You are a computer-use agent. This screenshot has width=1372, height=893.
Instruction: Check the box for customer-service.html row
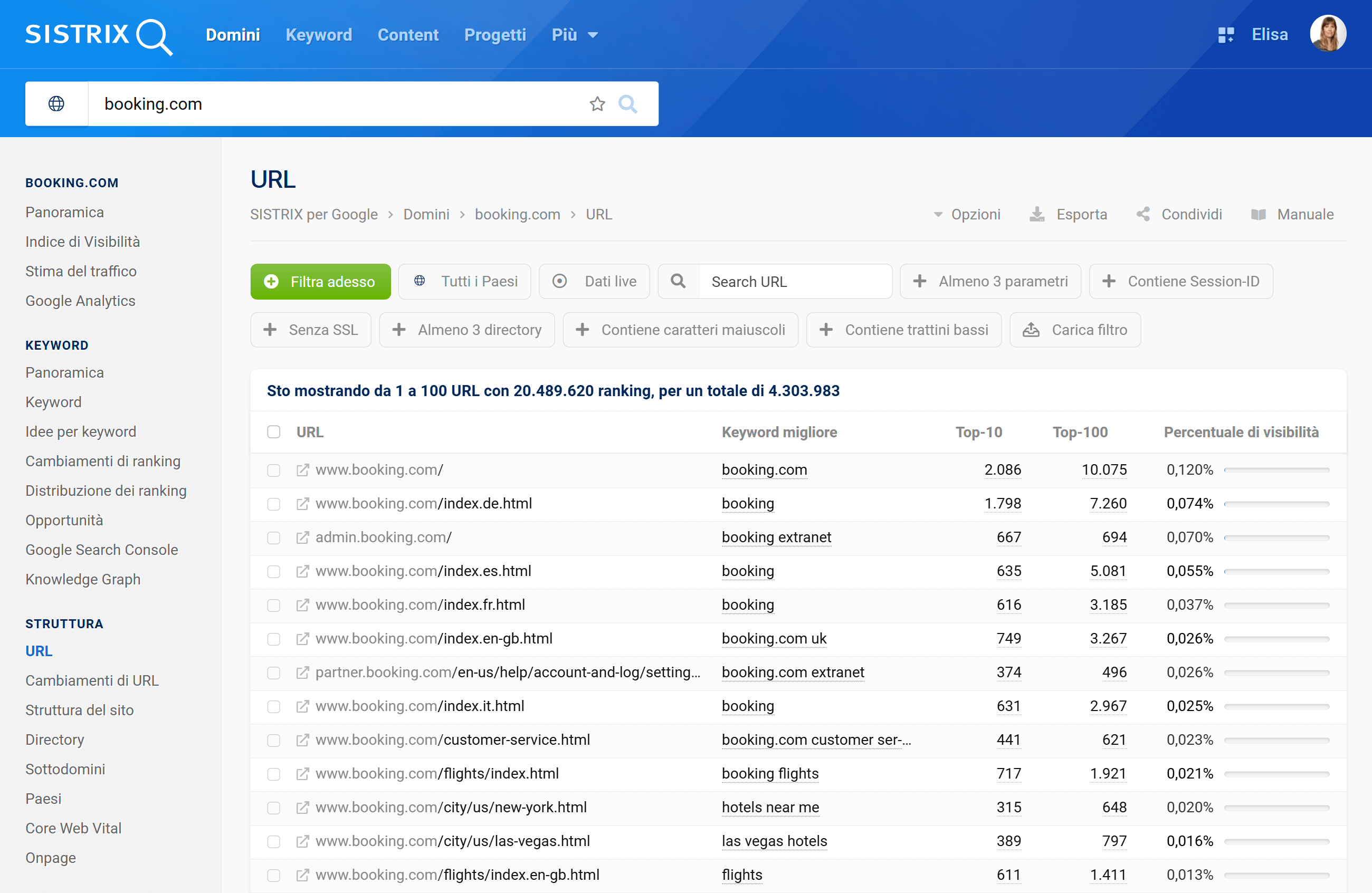pos(274,741)
